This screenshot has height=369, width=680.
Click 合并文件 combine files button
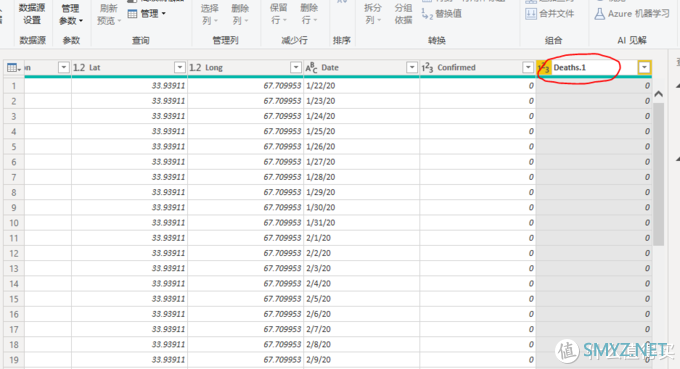click(550, 14)
